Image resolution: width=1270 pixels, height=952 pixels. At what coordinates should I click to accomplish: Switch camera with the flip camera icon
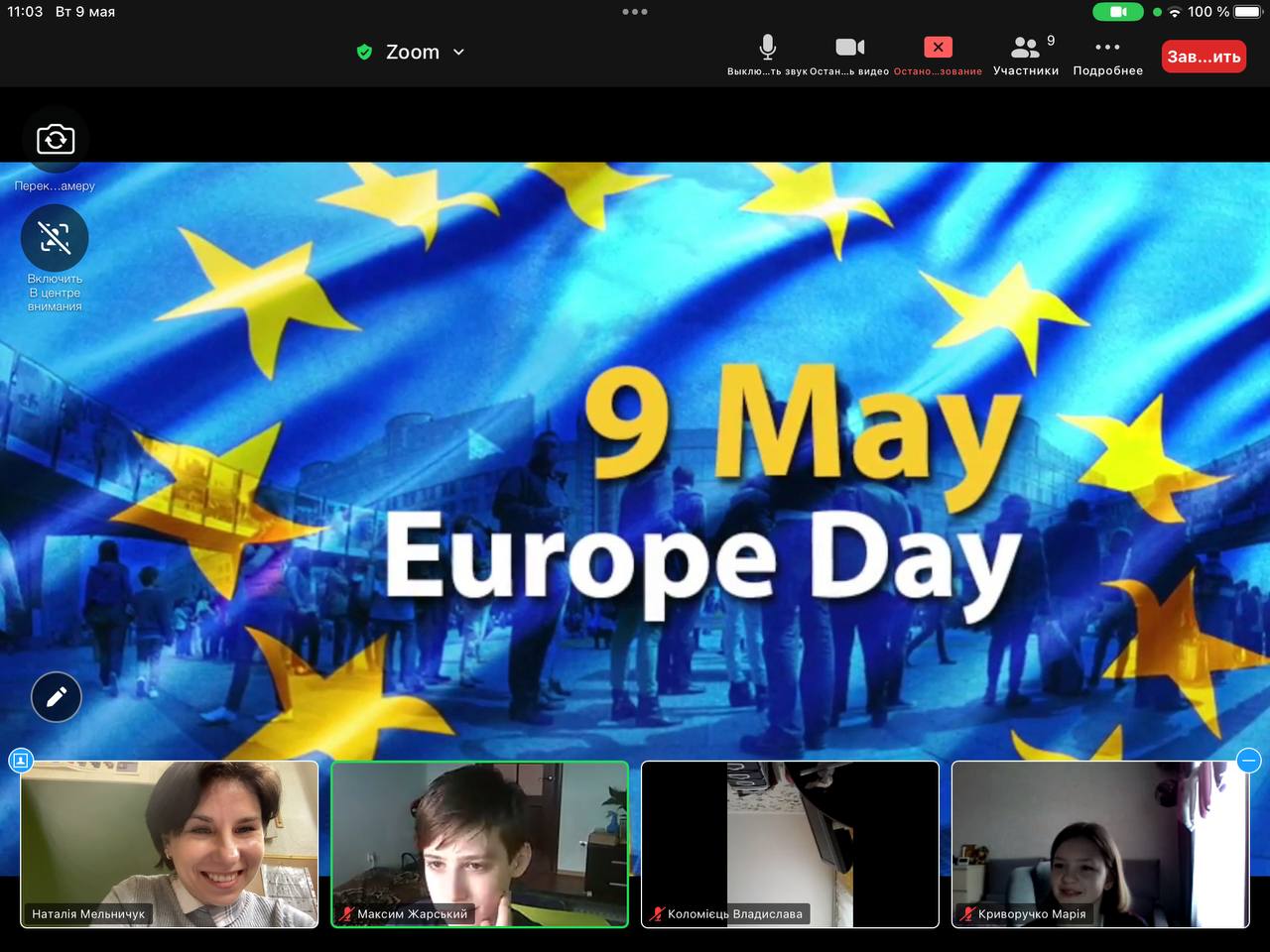coord(56,140)
